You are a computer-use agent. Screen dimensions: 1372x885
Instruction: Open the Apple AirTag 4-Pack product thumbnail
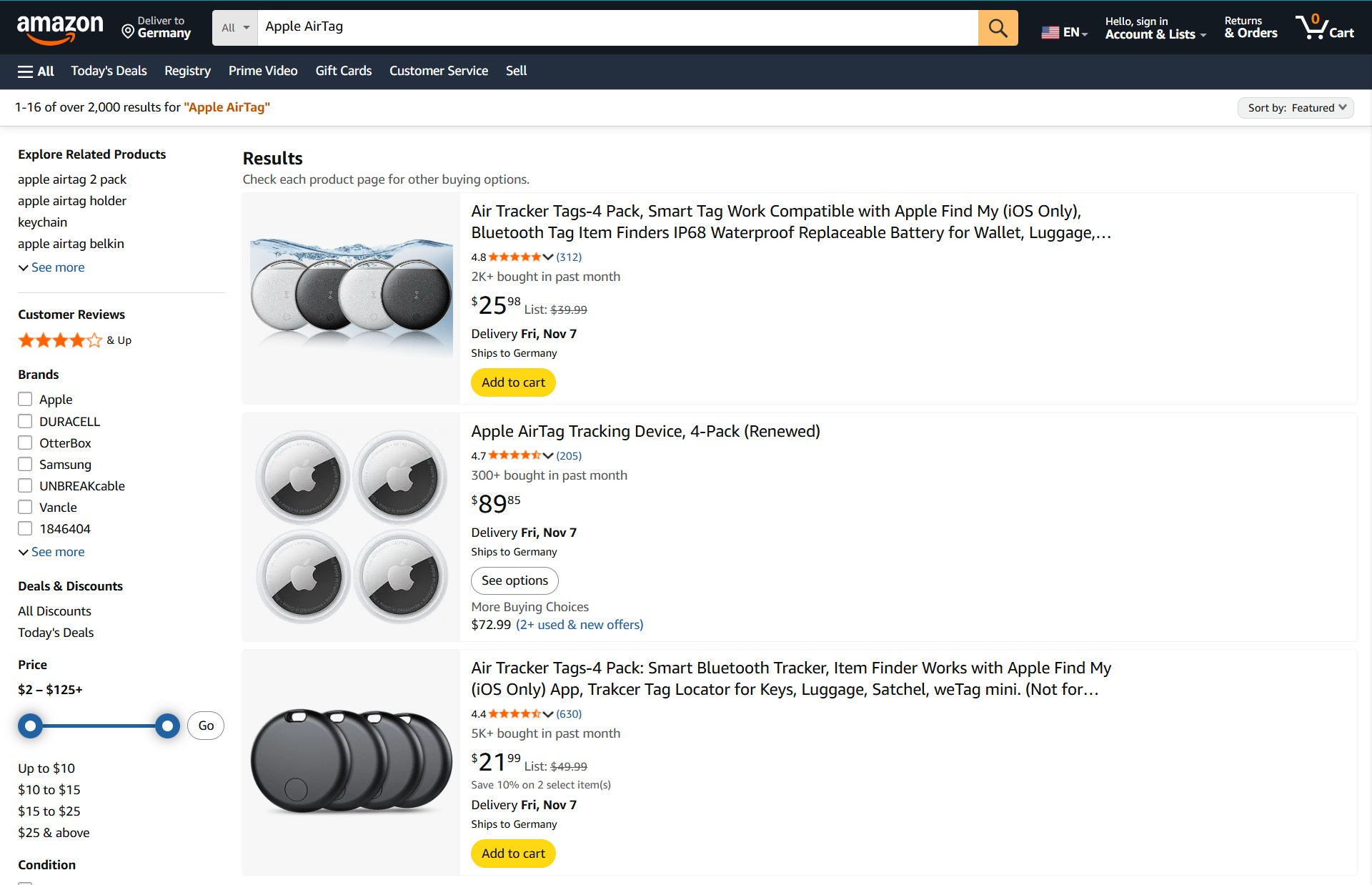click(x=350, y=527)
